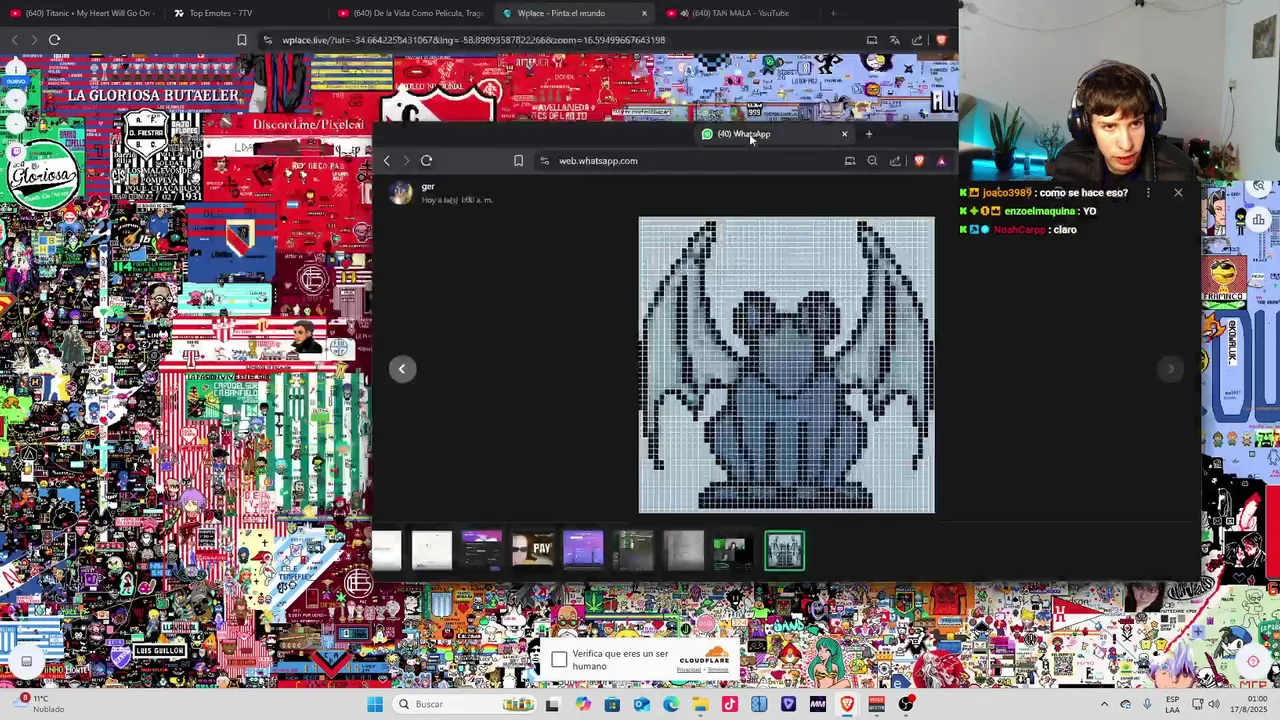This screenshot has width=1280, height=720.
Task: Open the gargoyle pixel art image
Action: pyautogui.click(x=787, y=365)
